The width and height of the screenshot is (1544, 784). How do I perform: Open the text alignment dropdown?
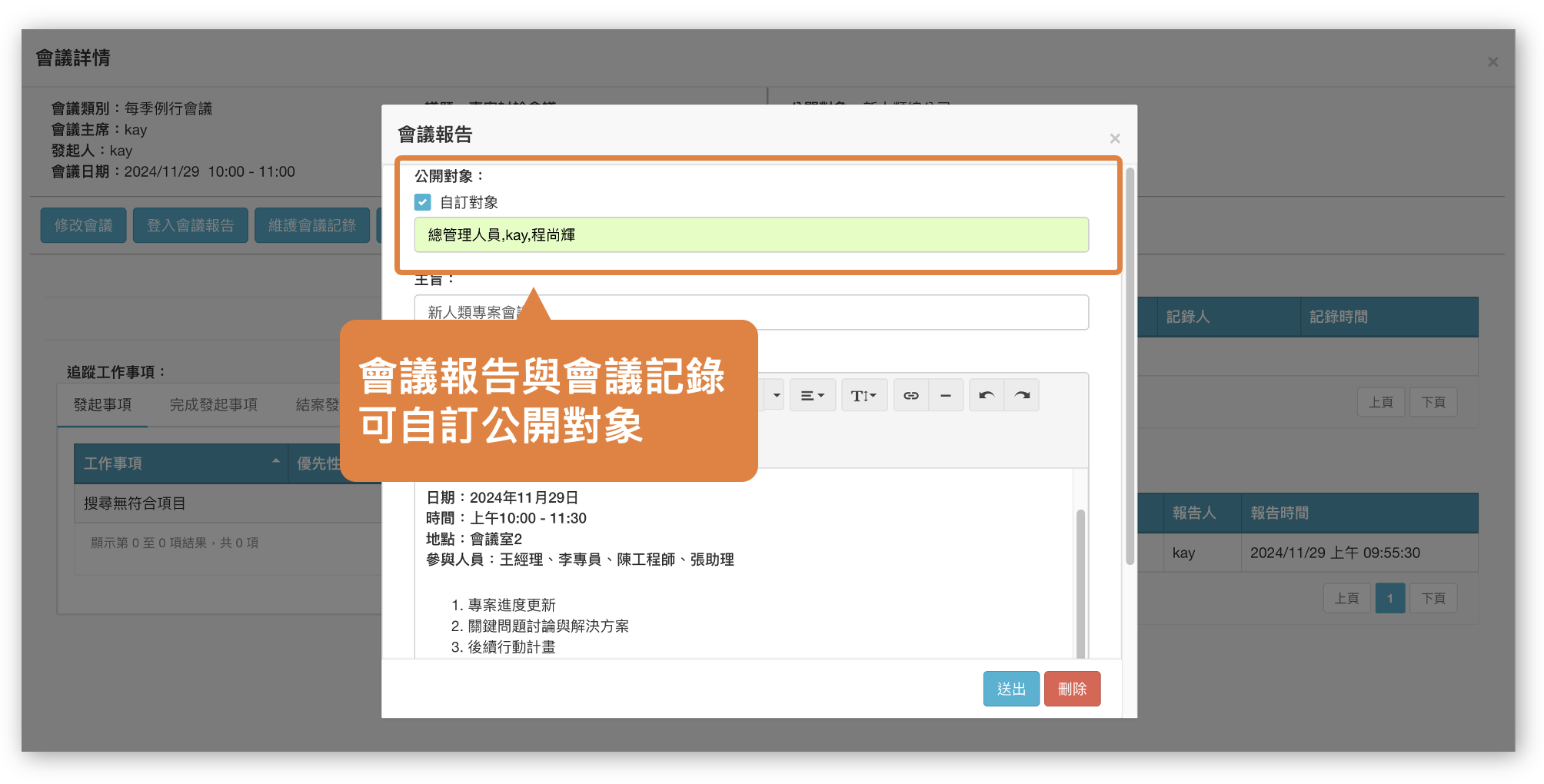tap(812, 396)
